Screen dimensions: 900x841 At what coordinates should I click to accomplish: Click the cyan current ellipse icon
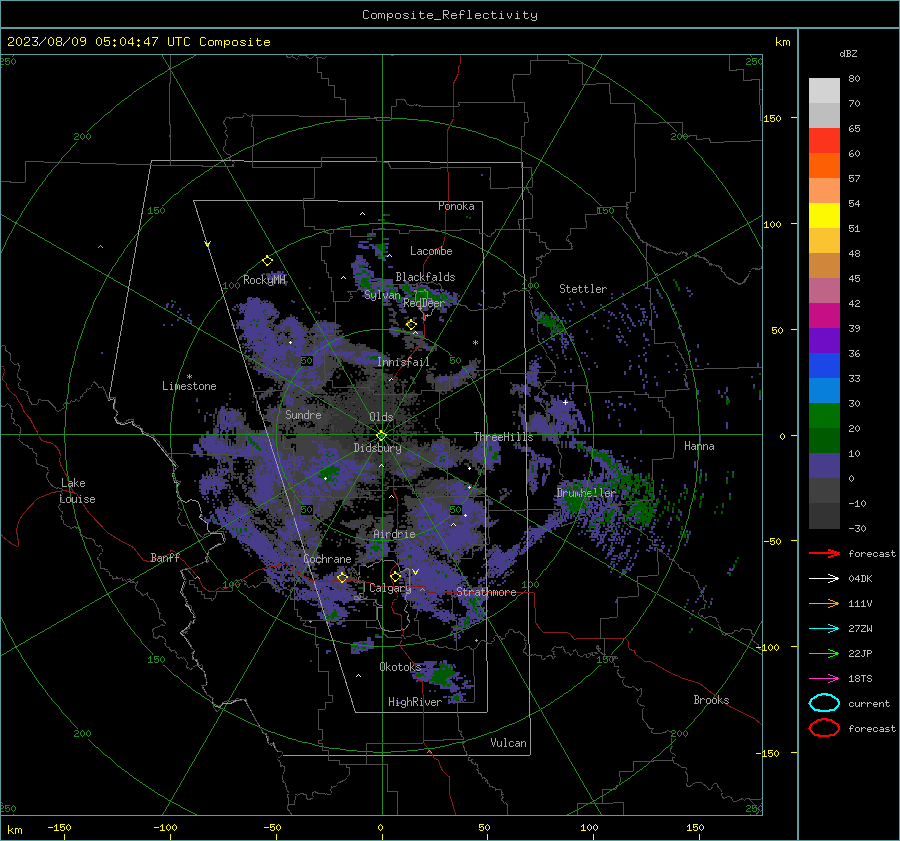coord(824,703)
